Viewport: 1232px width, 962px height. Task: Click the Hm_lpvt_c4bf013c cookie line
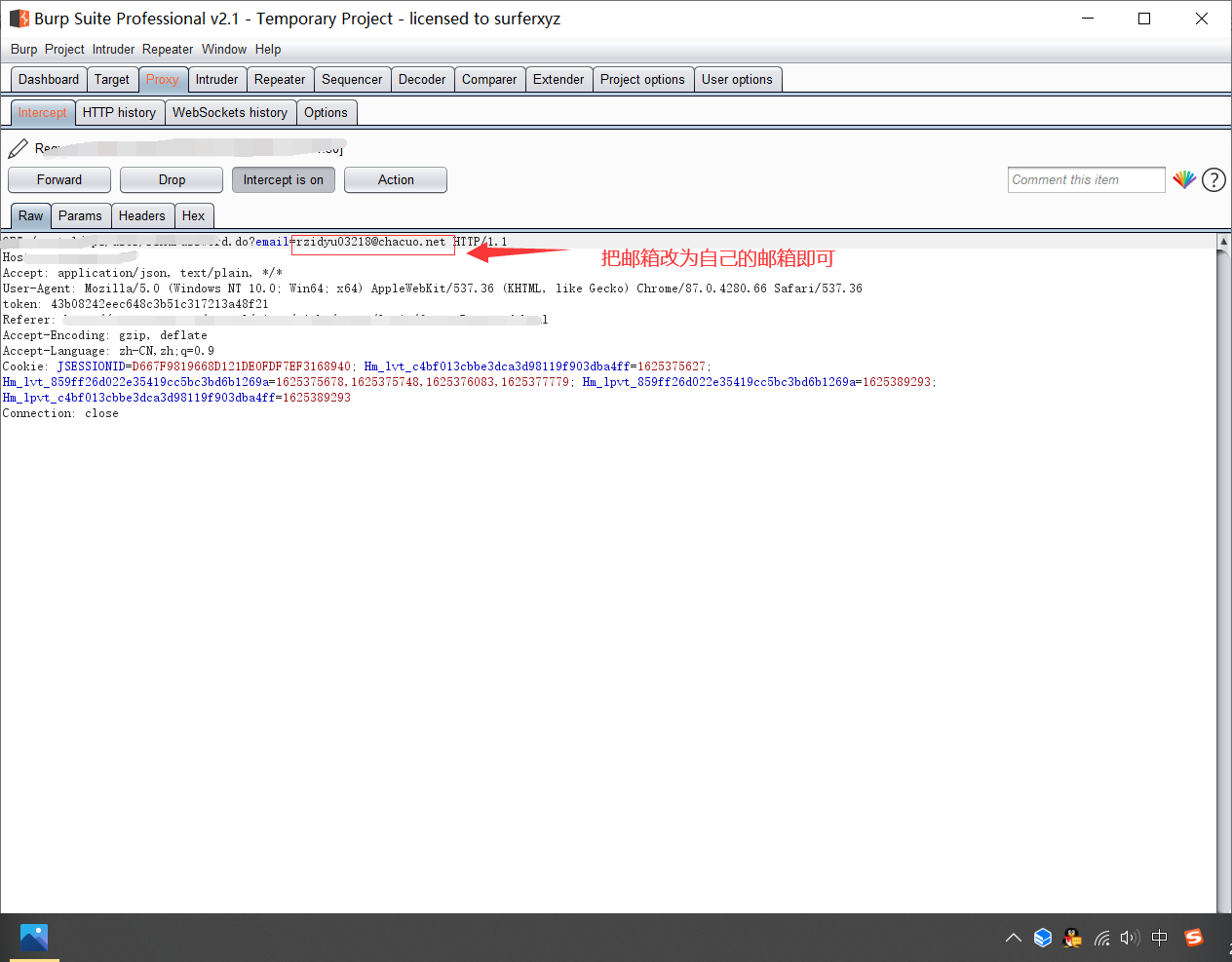pos(176,398)
